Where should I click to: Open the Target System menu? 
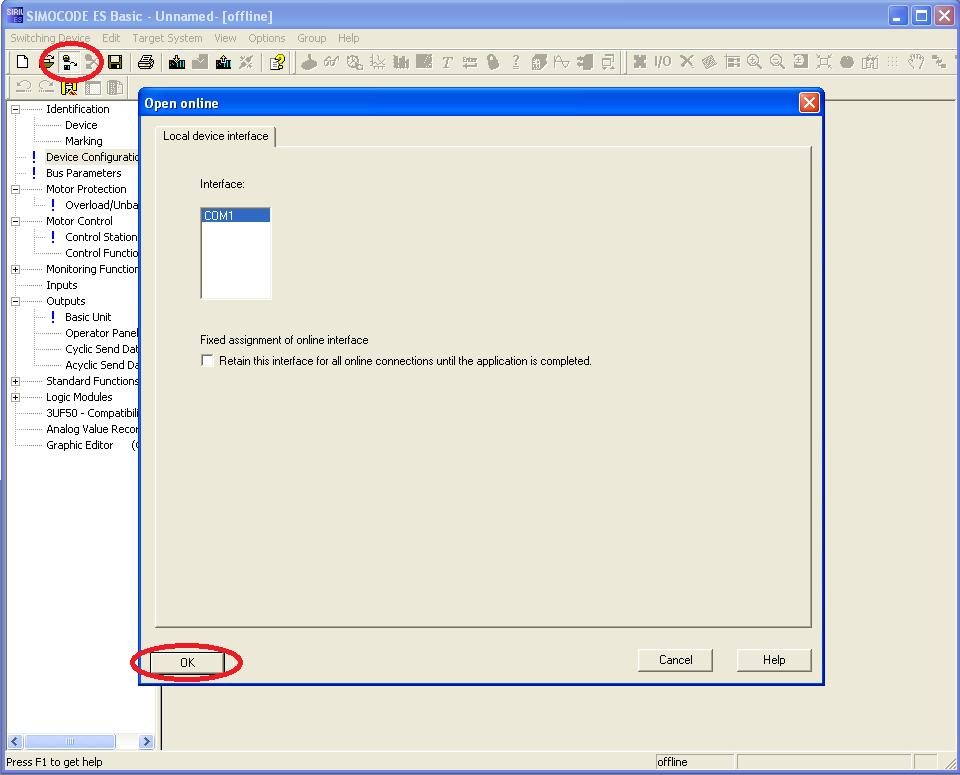[167, 38]
